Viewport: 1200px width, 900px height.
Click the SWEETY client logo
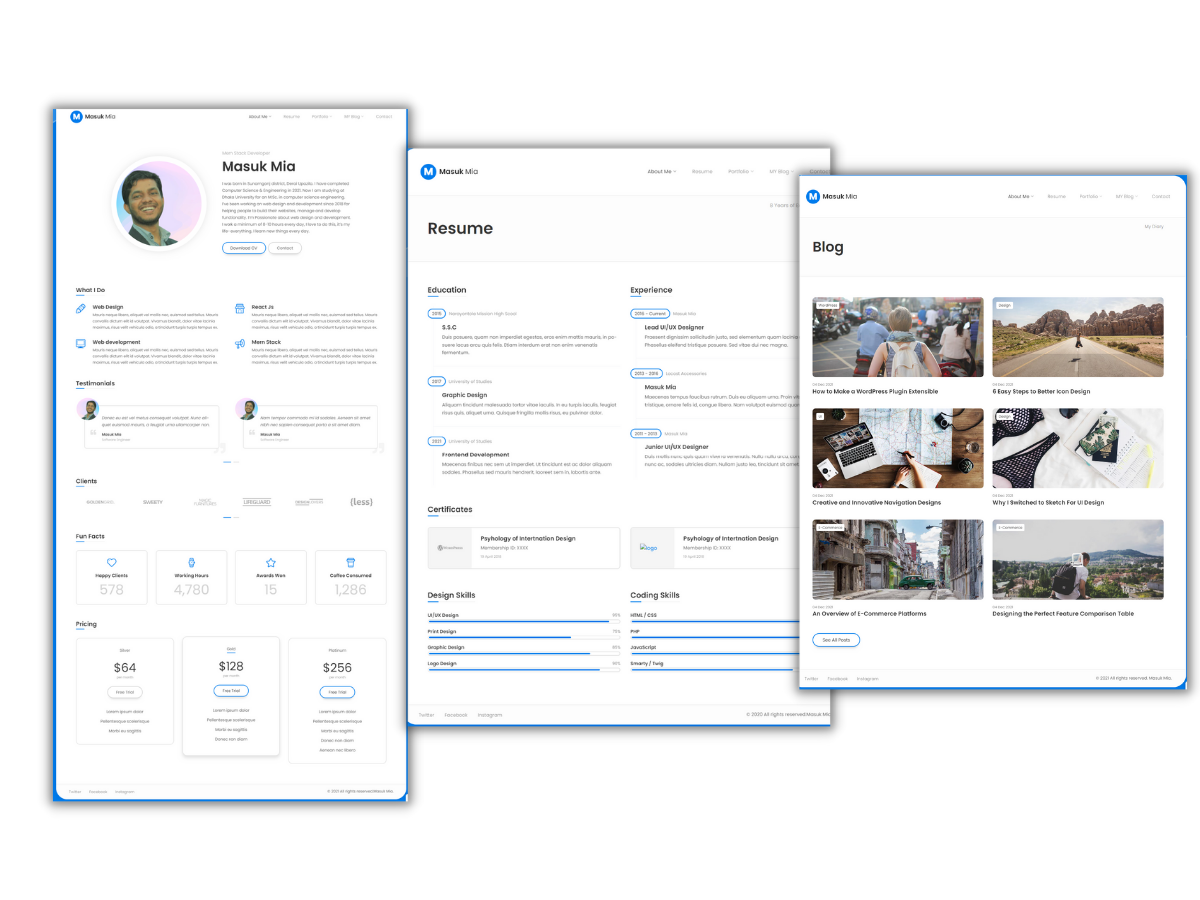click(x=153, y=502)
